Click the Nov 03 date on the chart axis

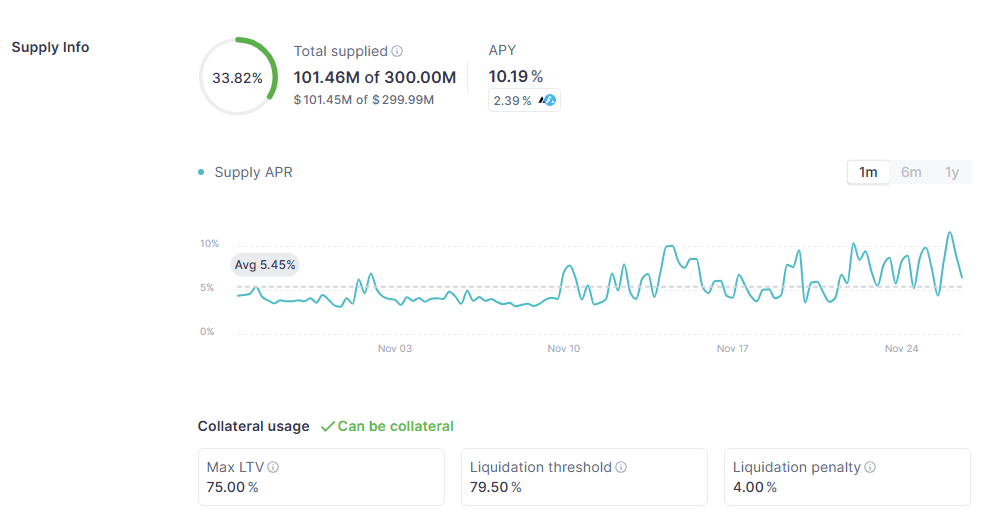pyautogui.click(x=394, y=348)
